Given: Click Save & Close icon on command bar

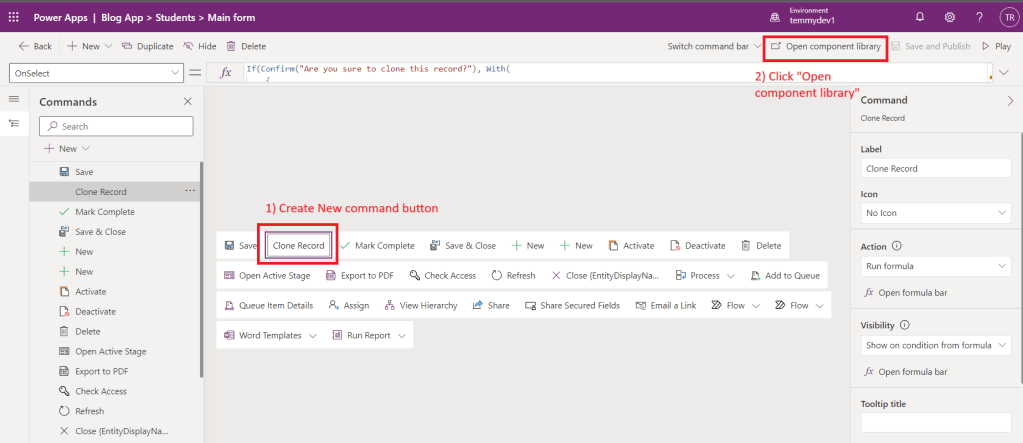Looking at the screenshot, I should (435, 245).
